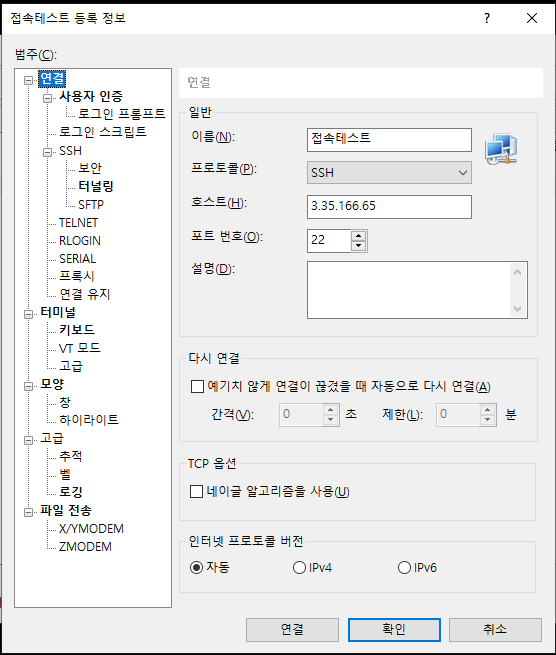Open the SERIAL settings
556x655 pixels.
(77, 259)
